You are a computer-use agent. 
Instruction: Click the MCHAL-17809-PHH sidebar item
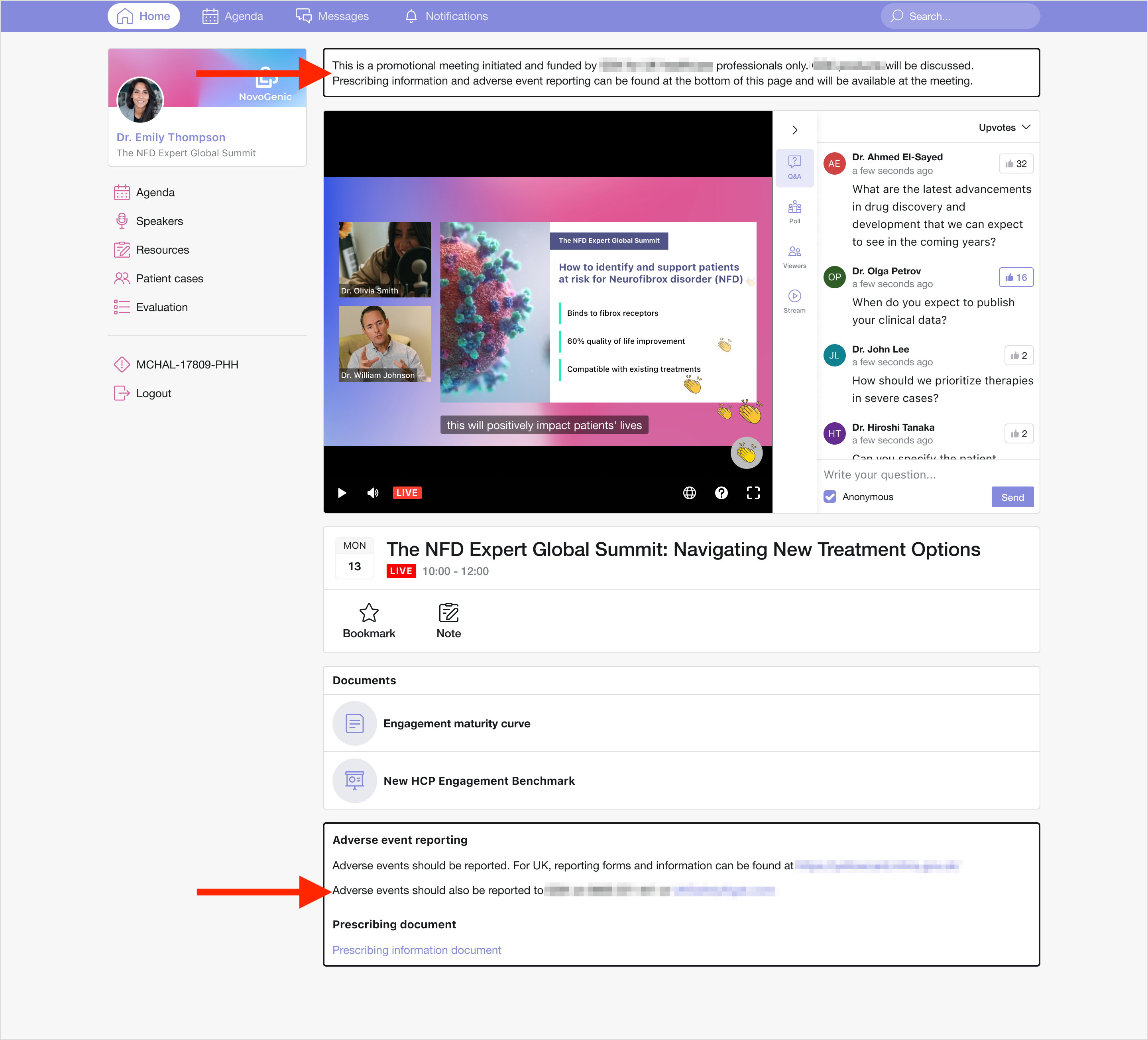coord(176,364)
